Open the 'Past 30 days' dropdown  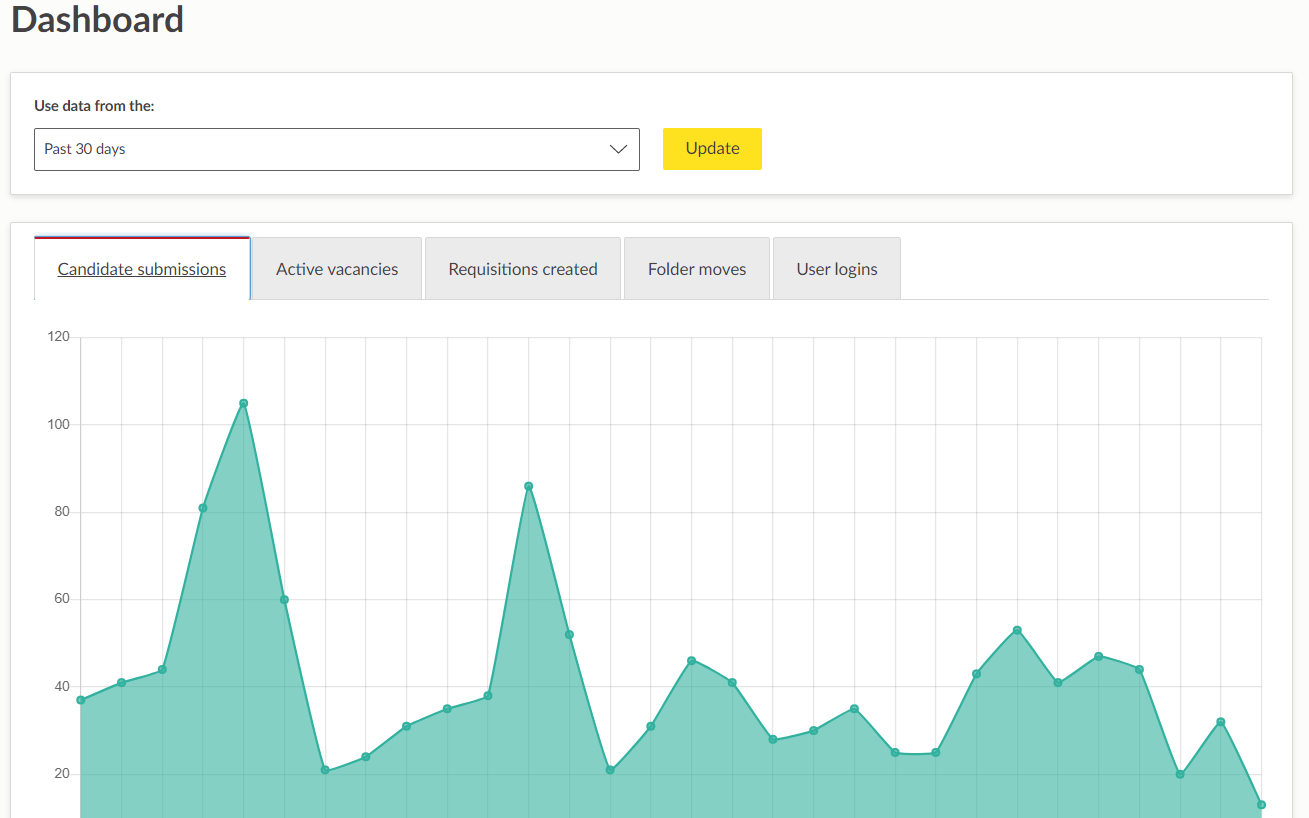[336, 149]
